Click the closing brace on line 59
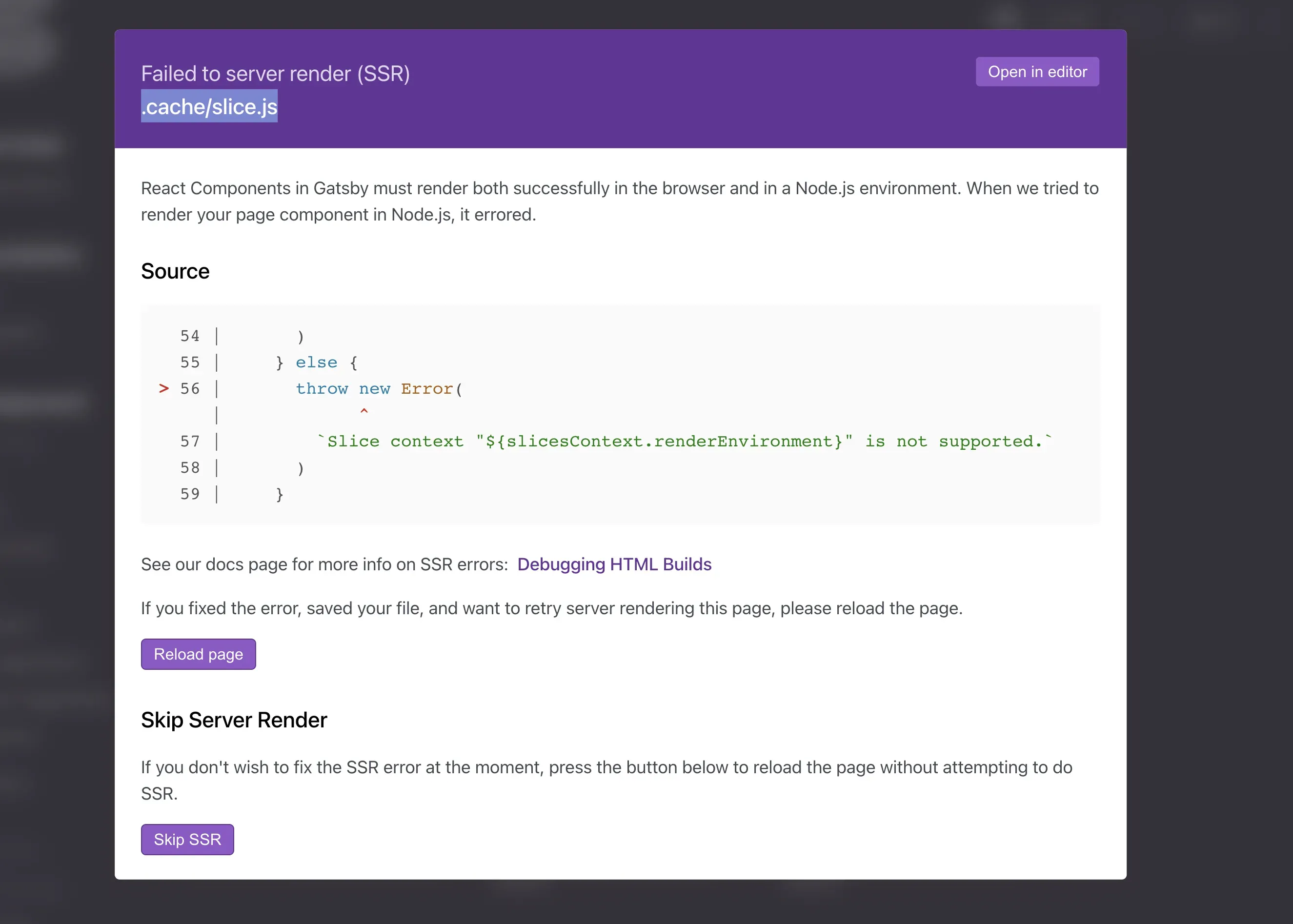This screenshot has height=924, width=1293. click(x=280, y=494)
